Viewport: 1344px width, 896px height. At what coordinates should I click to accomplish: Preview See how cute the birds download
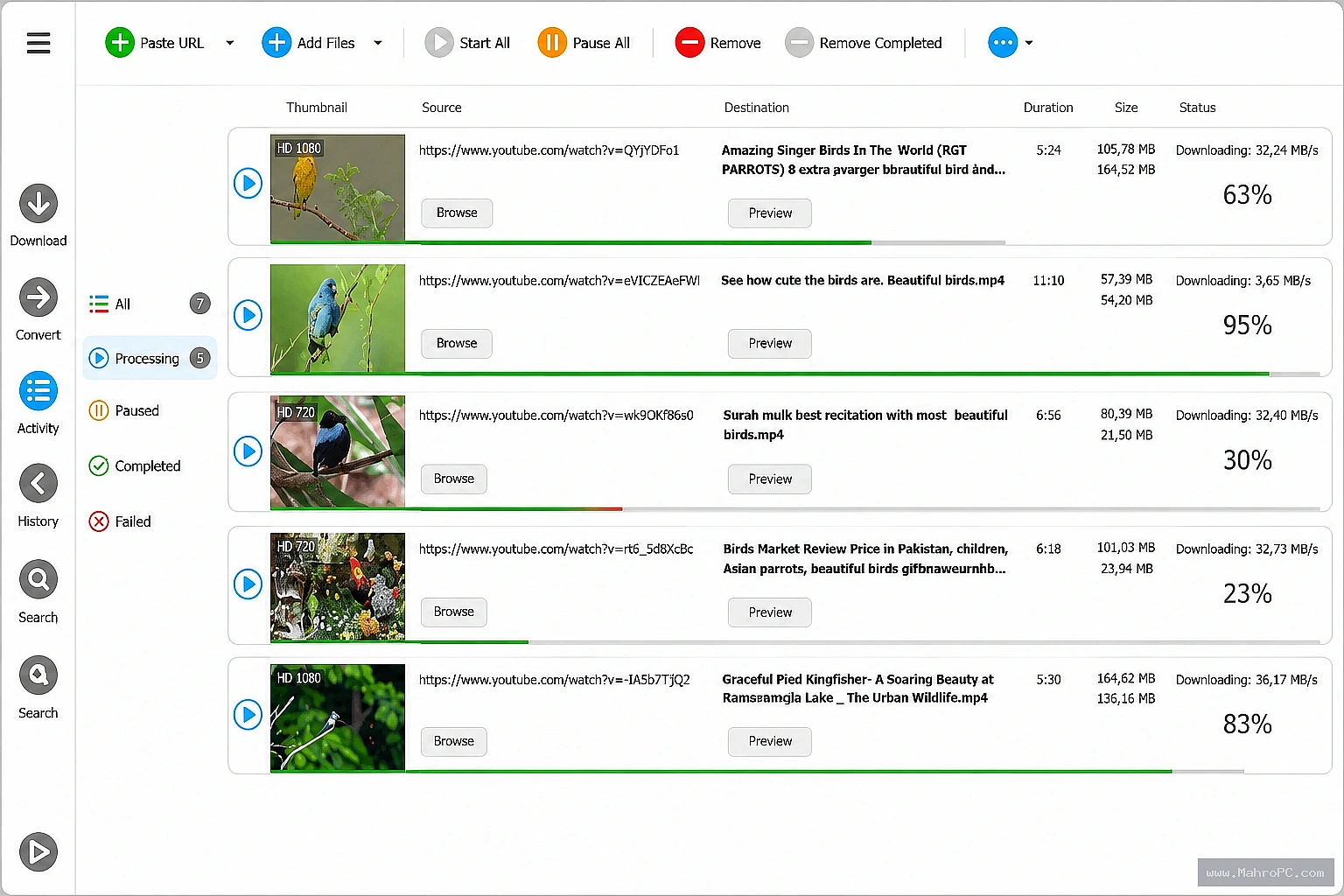coord(770,344)
